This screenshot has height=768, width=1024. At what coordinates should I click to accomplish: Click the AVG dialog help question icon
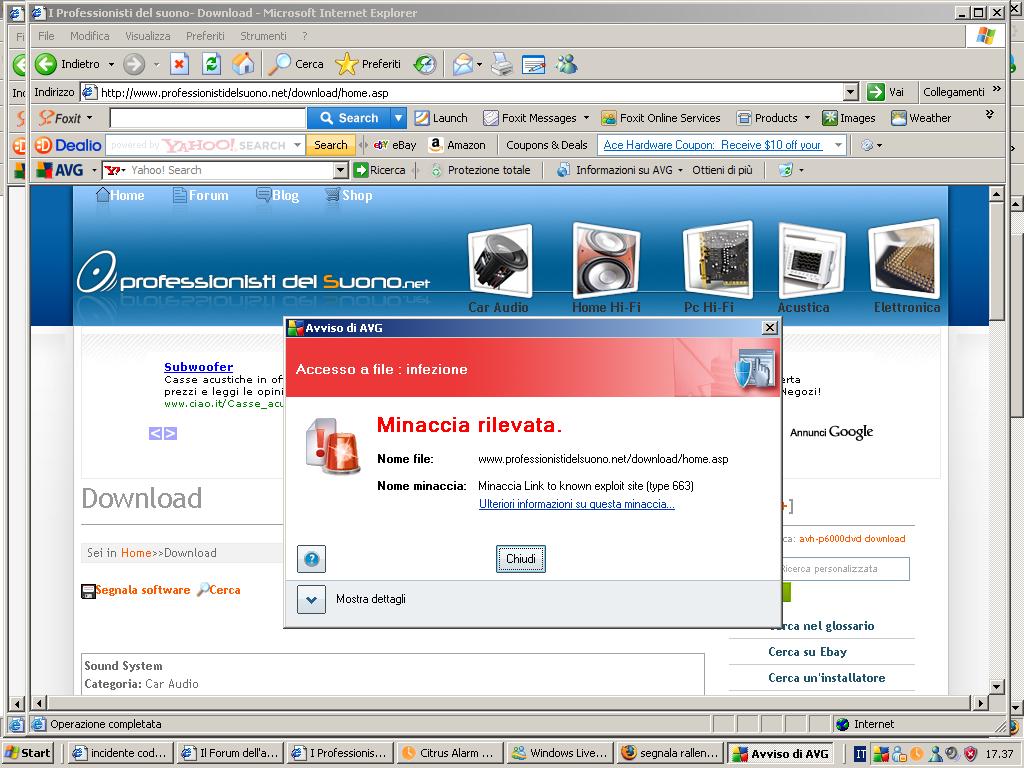click(x=312, y=559)
